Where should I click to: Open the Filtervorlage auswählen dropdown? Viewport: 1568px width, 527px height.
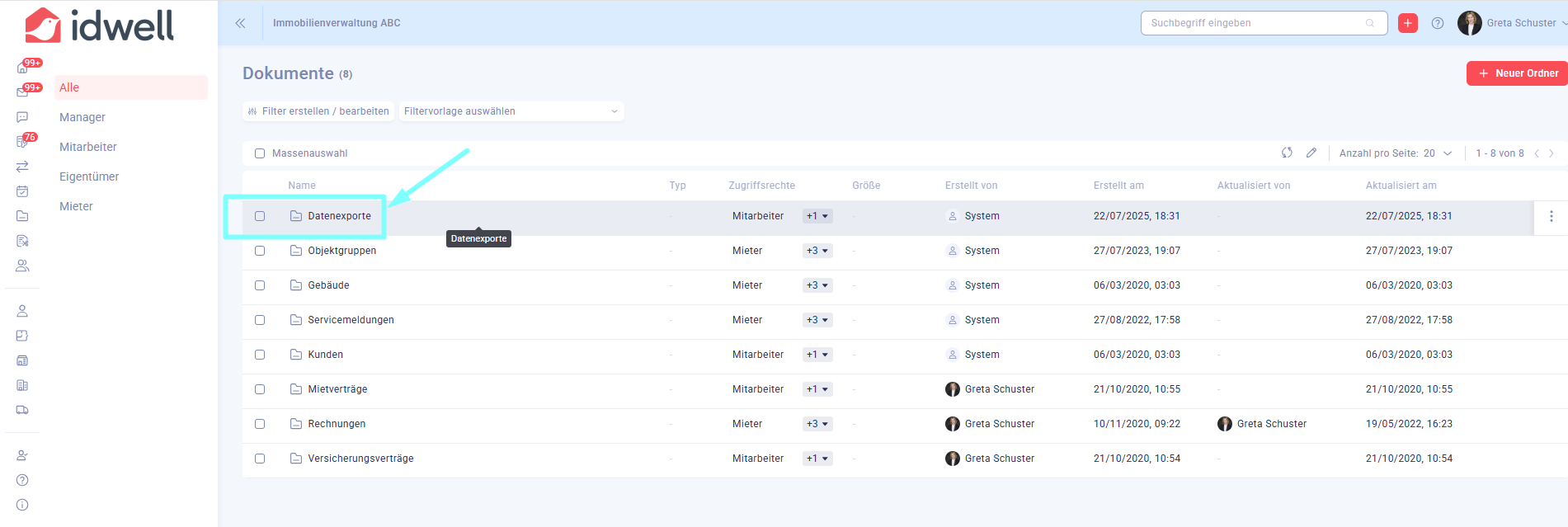pyautogui.click(x=511, y=111)
